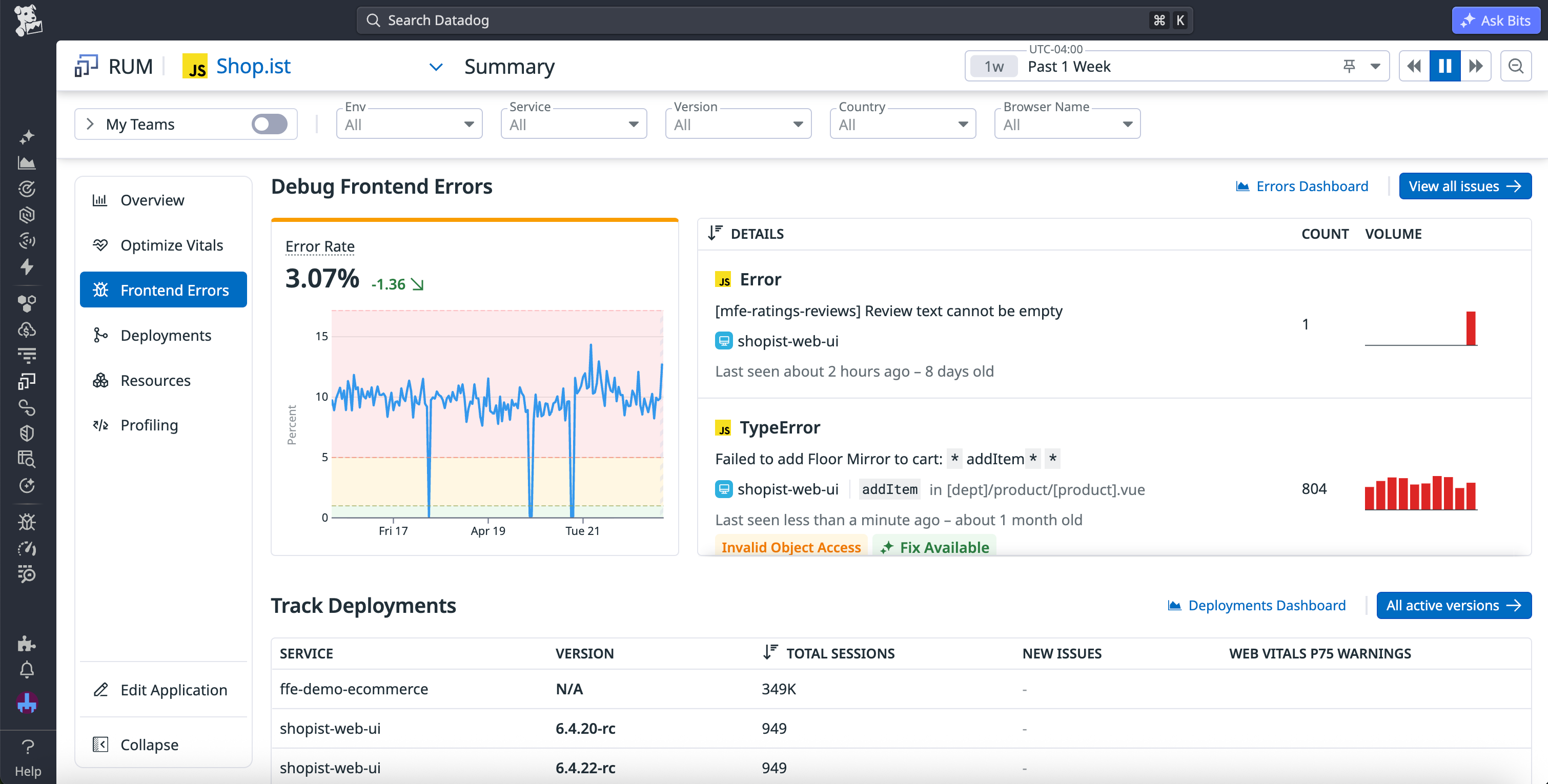The height and width of the screenshot is (784, 1548).
Task: Open the area-chart Dashboards icon in left sidebar
Action: (27, 163)
